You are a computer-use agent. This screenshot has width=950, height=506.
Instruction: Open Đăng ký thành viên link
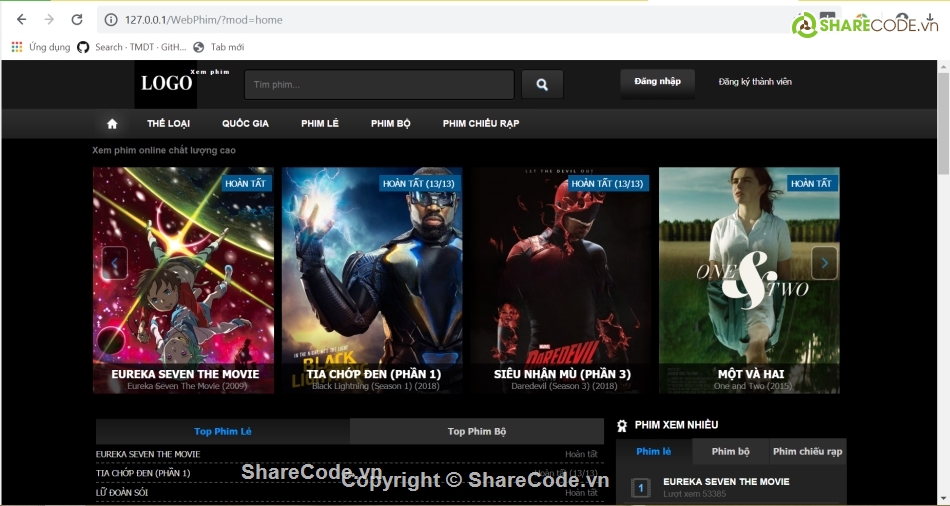[755, 81]
